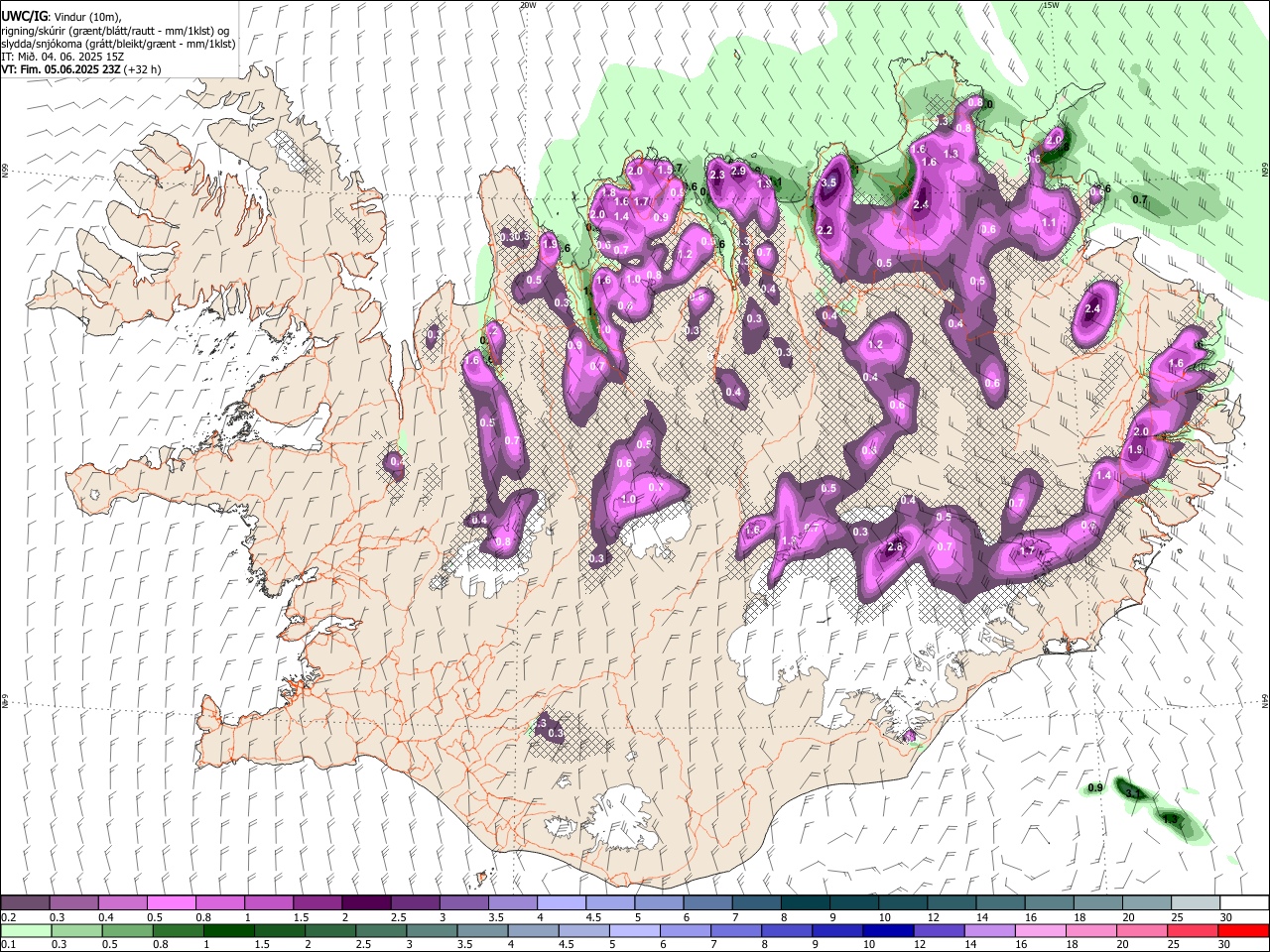Click the '0.2' label on the snow scale
The width and height of the screenshot is (1270, 952).
coord(9,917)
